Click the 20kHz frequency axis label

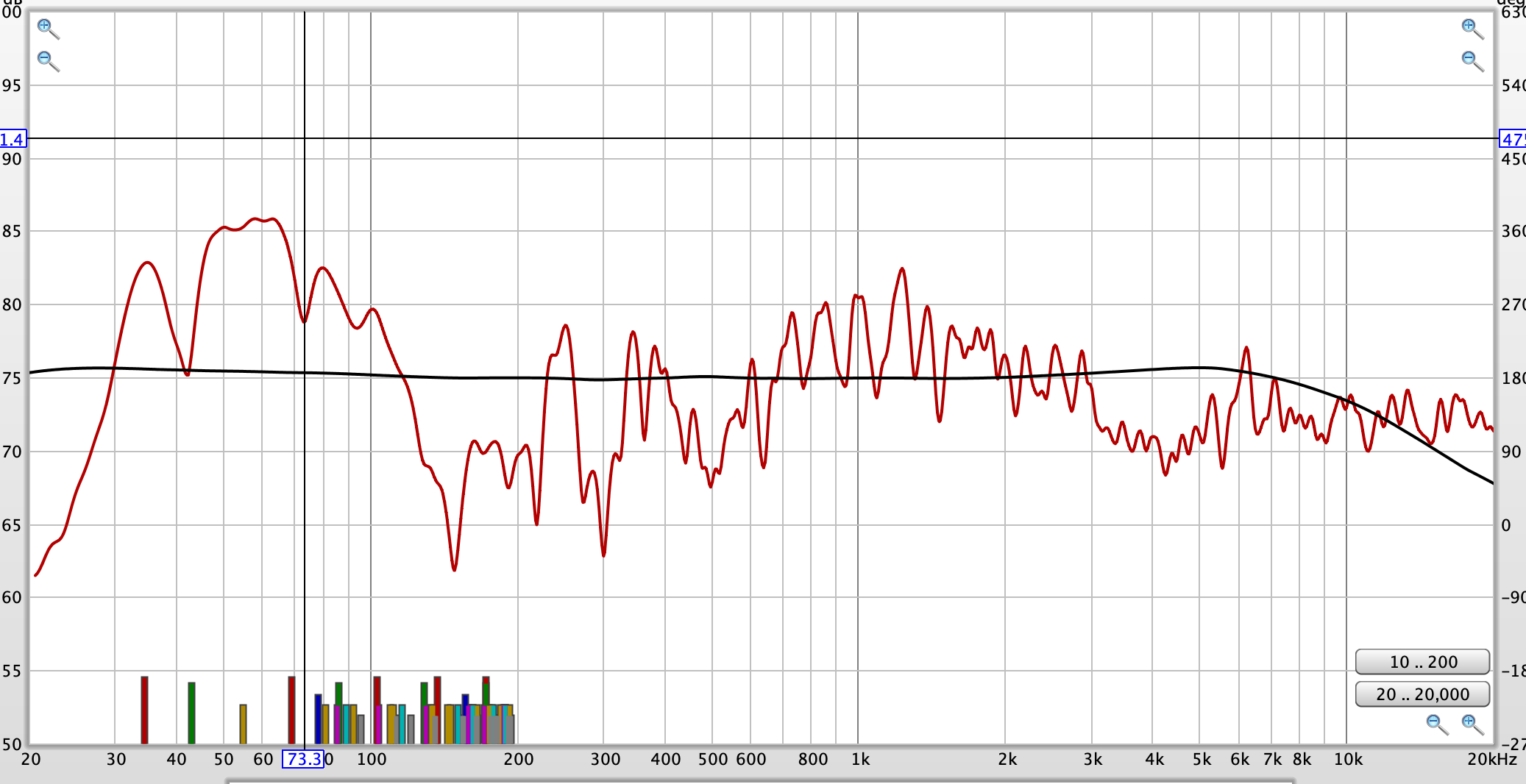(1492, 759)
